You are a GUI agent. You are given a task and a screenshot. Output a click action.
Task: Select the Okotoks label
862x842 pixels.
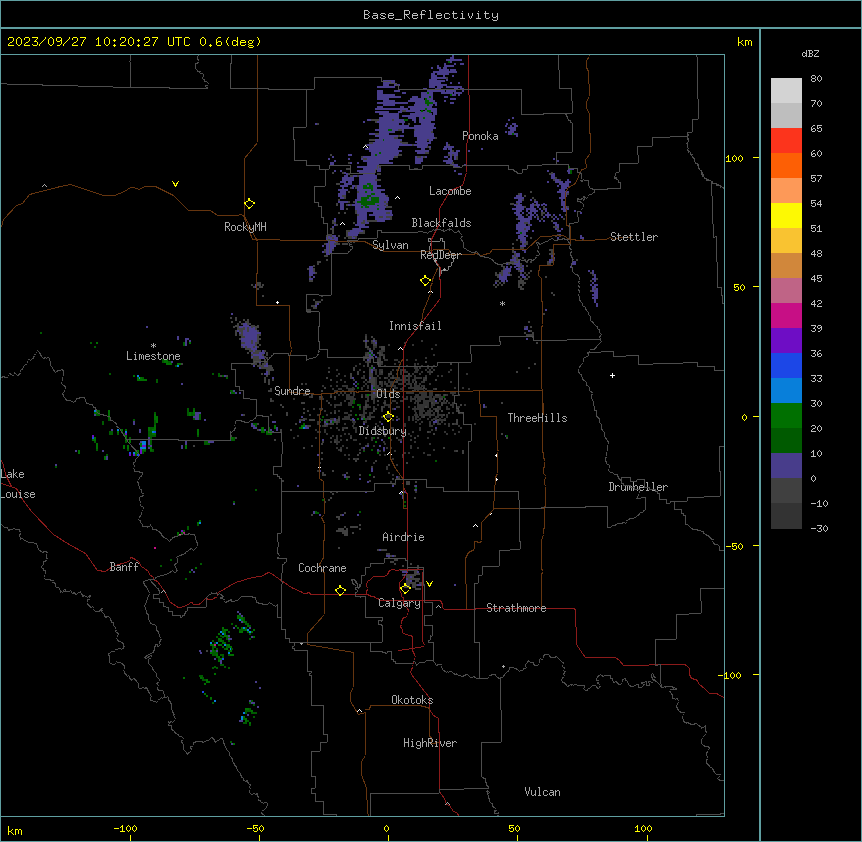pos(412,700)
